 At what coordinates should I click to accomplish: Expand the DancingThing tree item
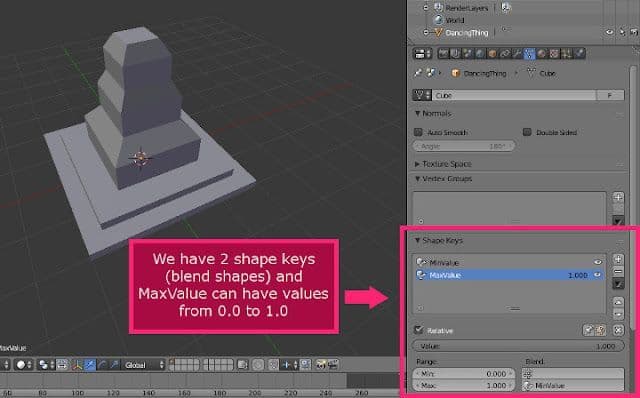coord(426,32)
